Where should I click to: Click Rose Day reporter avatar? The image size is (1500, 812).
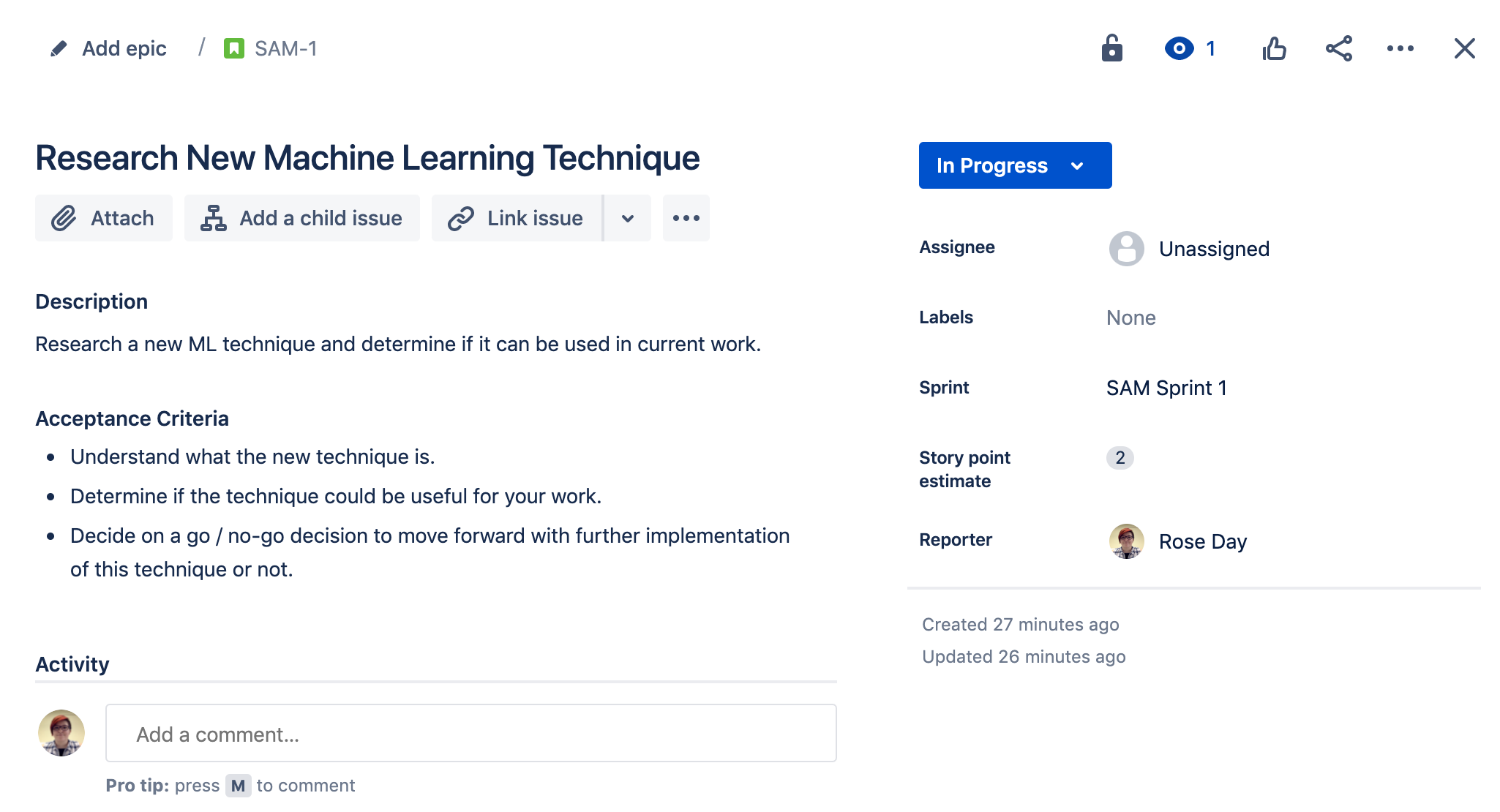tap(1126, 541)
